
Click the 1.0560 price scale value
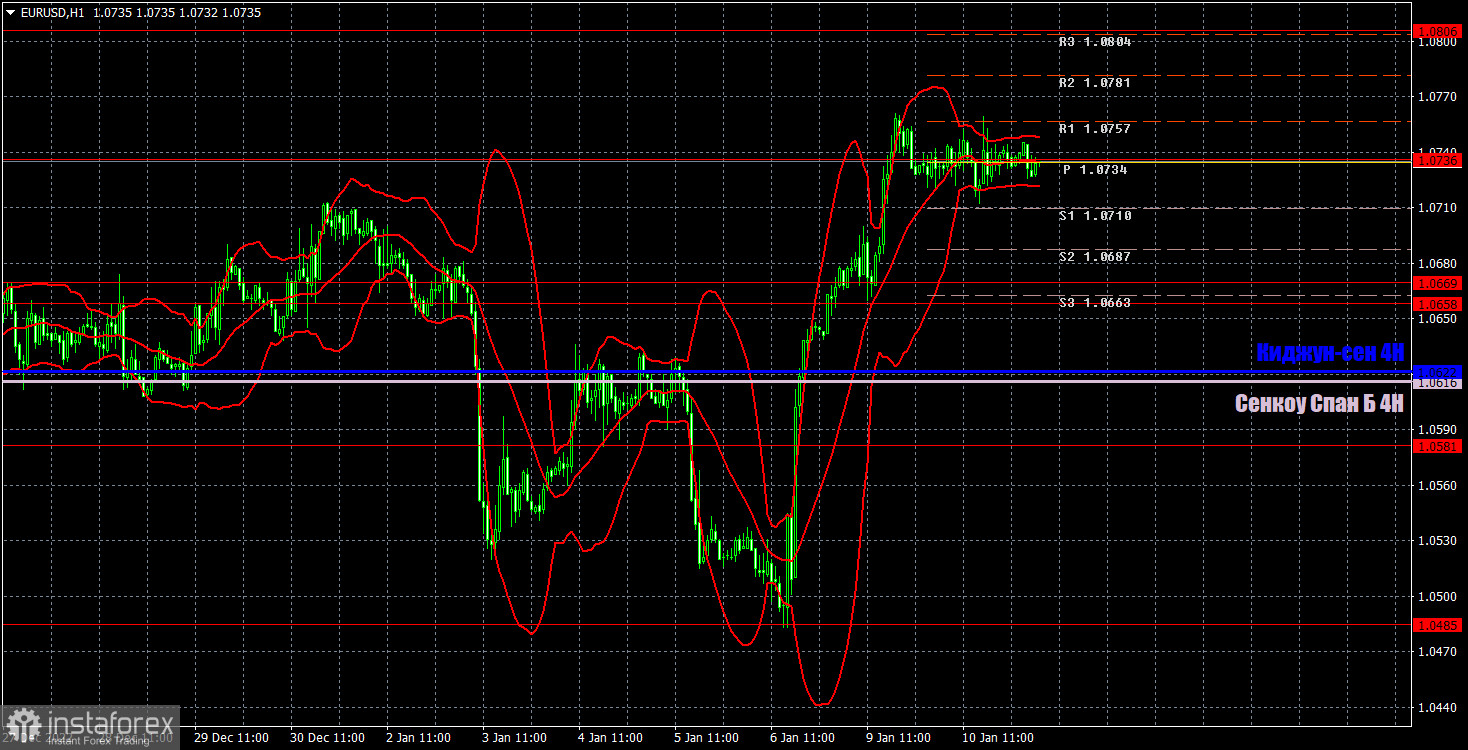point(1436,486)
